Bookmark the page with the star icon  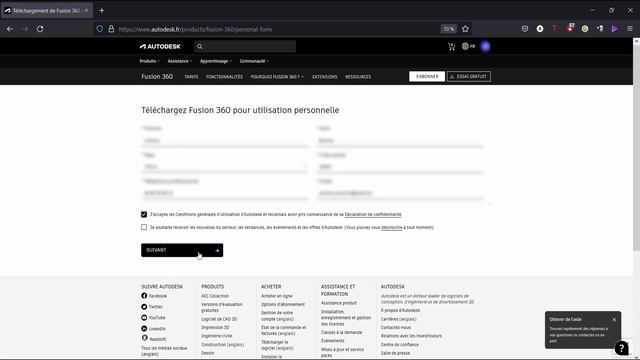click(x=465, y=29)
